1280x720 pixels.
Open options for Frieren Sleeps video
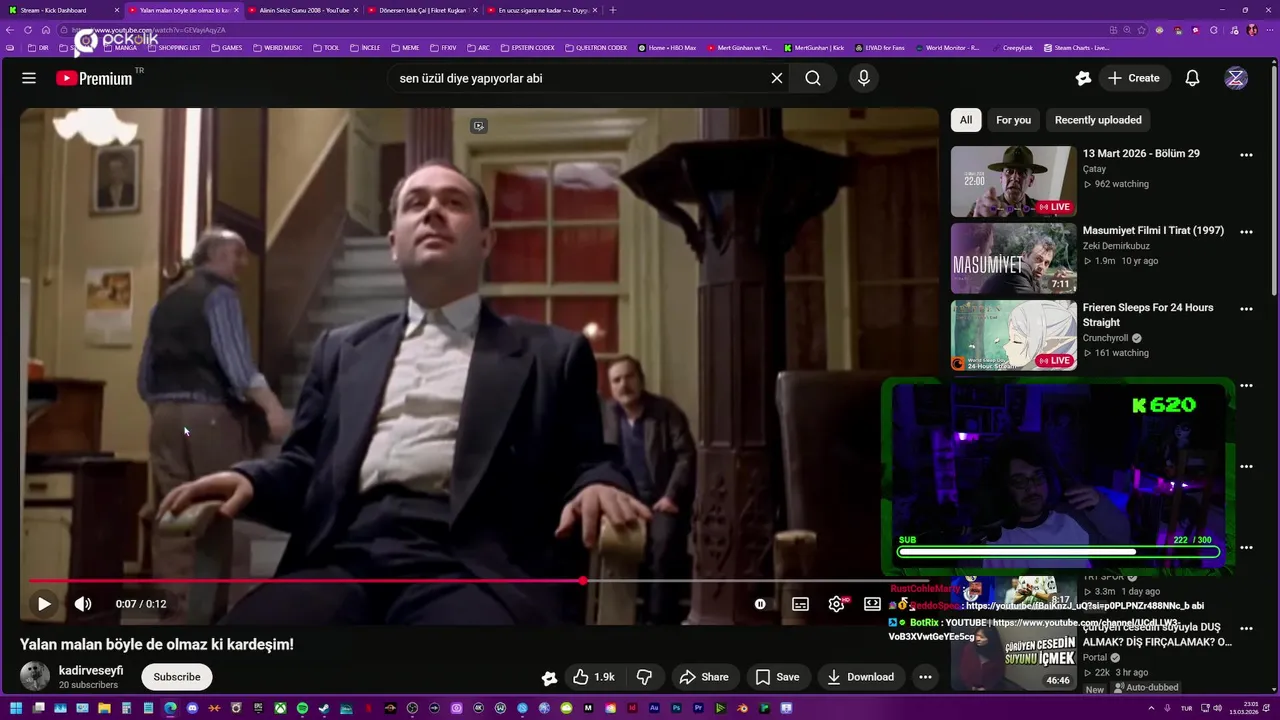[1246, 309]
